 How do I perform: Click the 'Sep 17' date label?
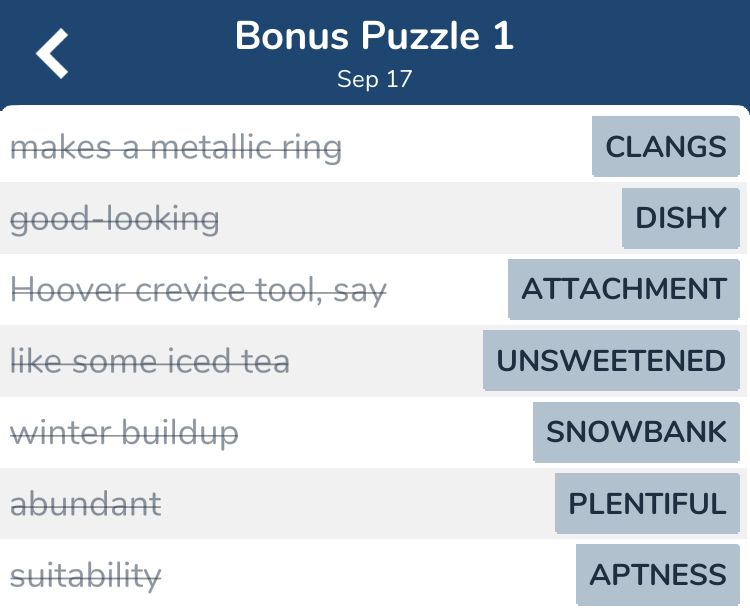click(x=374, y=79)
